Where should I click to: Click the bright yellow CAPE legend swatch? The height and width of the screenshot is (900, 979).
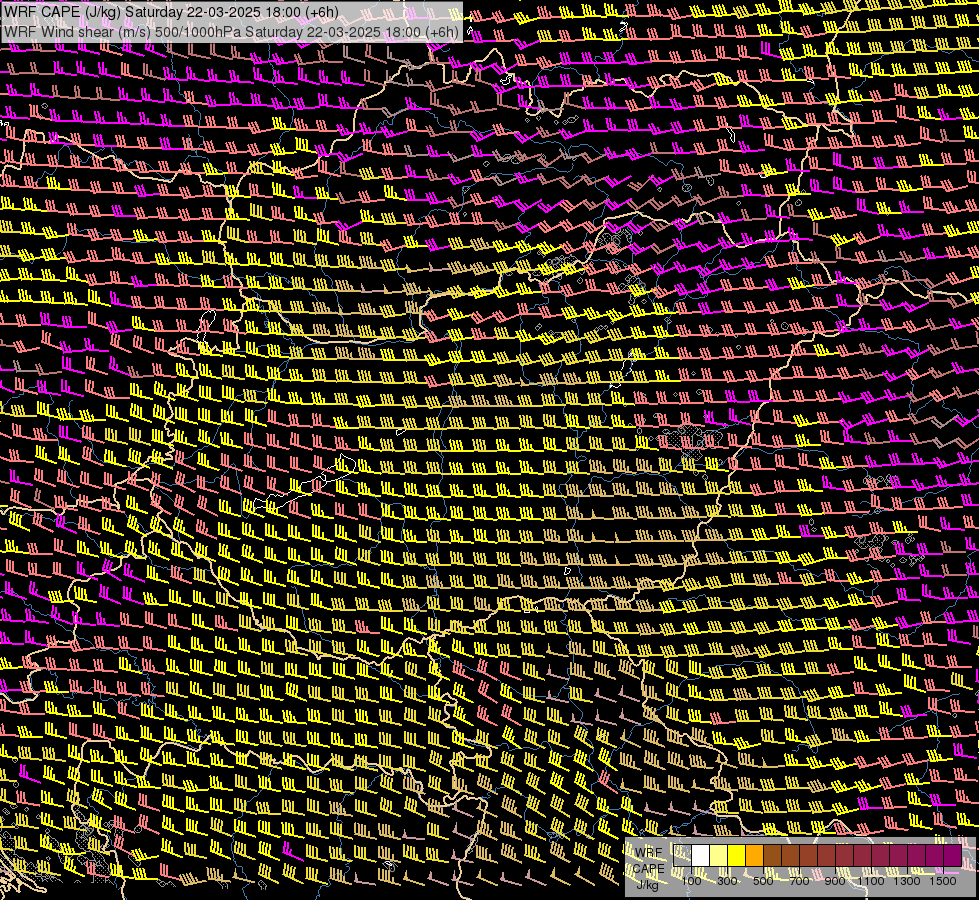(737, 856)
